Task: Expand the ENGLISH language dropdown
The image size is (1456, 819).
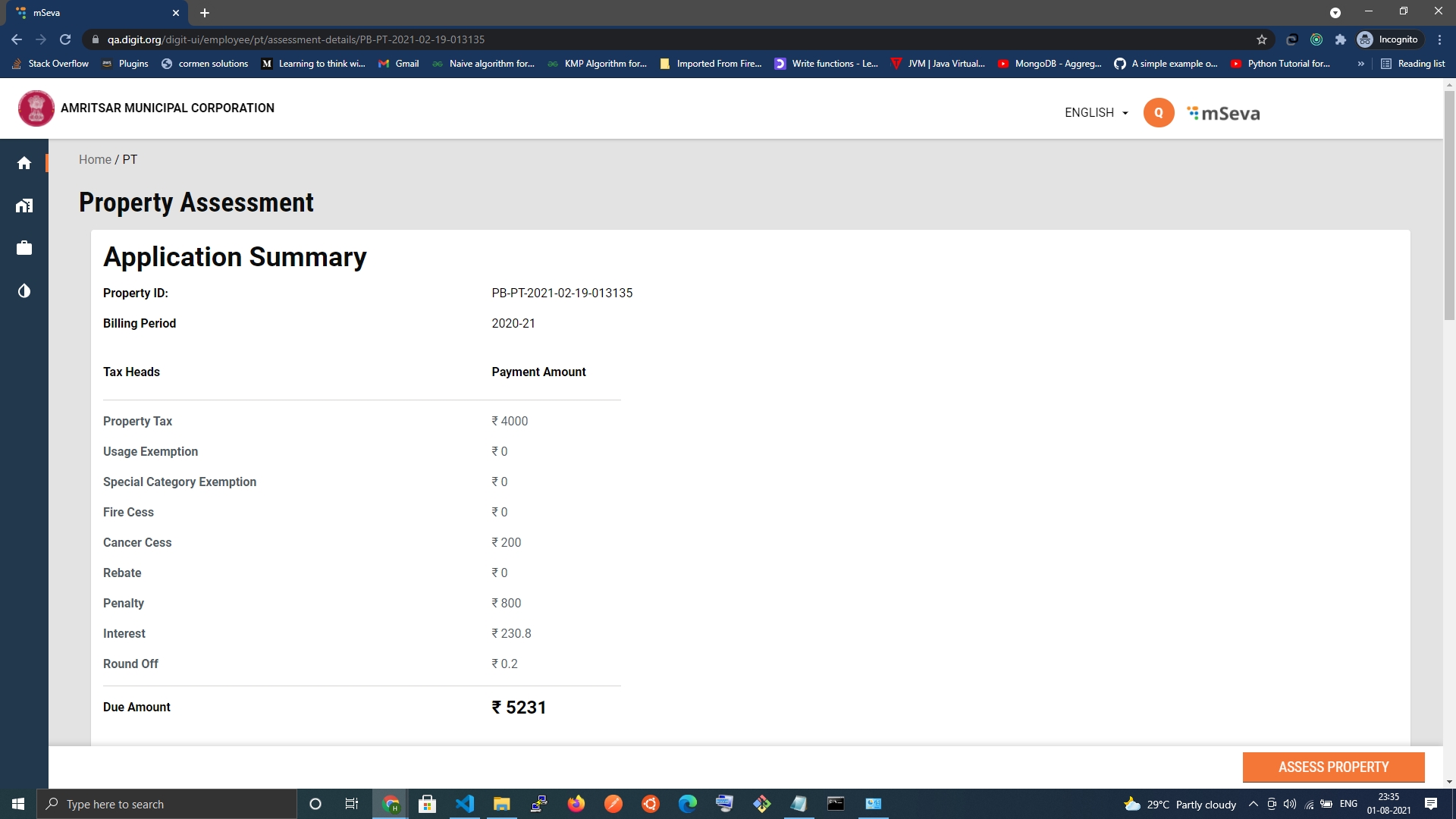Action: (x=1097, y=113)
